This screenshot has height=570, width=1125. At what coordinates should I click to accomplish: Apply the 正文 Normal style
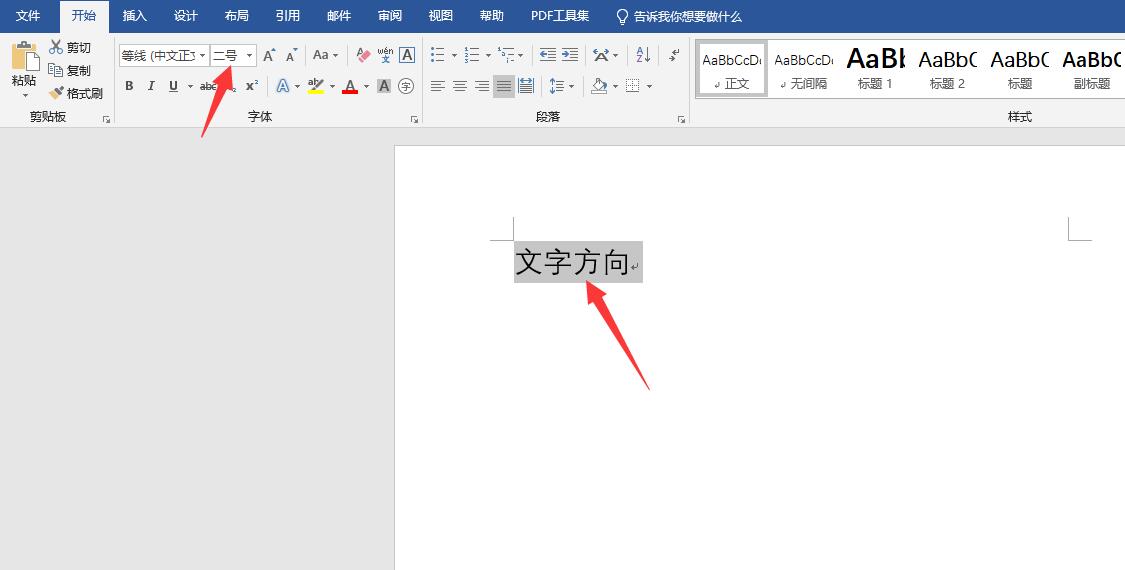tap(732, 68)
